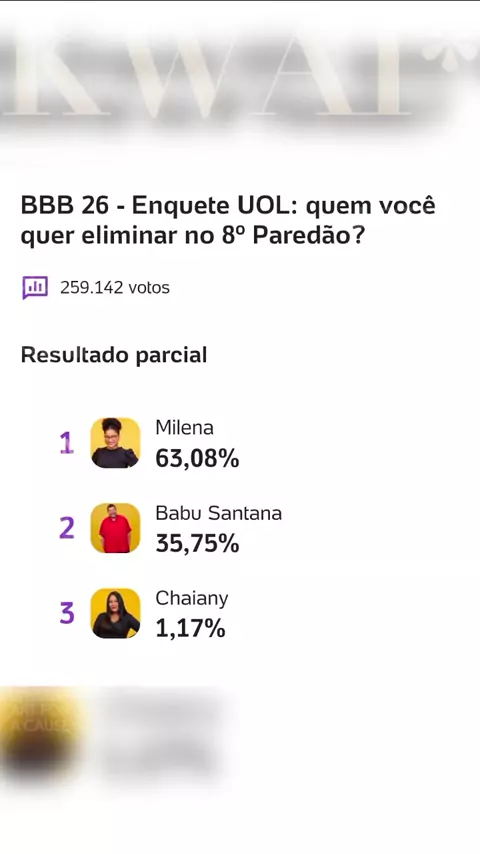Click the 259.142 votos count
480x854 pixels.
coord(115,288)
